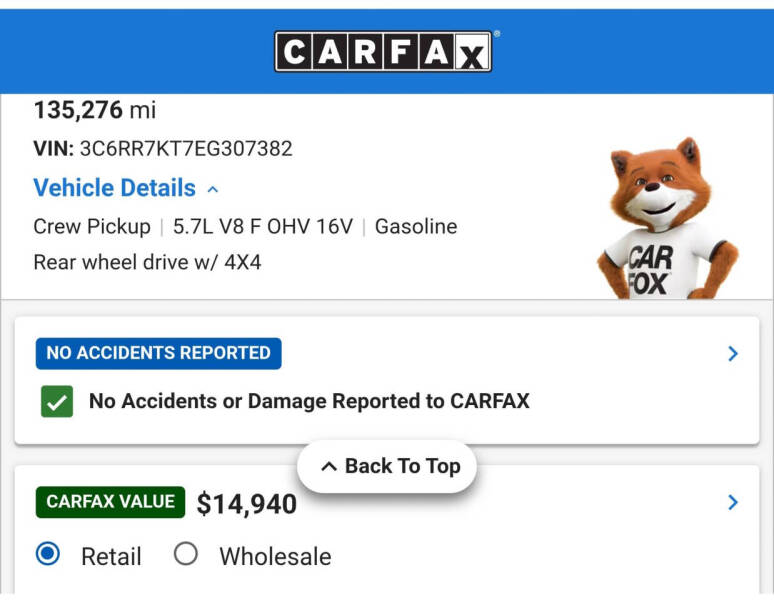Image resolution: width=774 pixels, height=600 pixels.
Task: Select the Wholesale radio button
Action: 186,554
